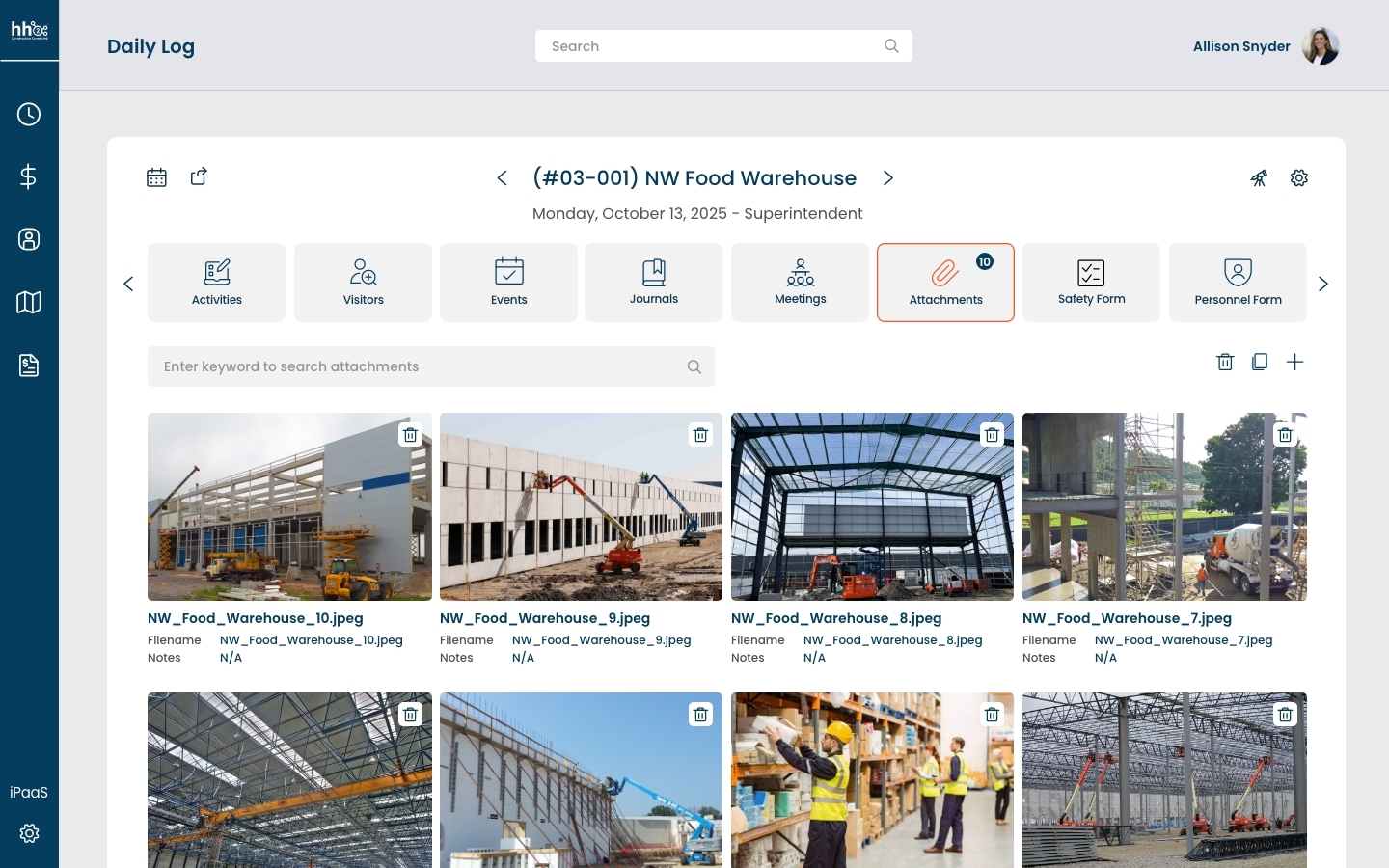Image resolution: width=1389 pixels, height=868 pixels.
Task: Open the clock icon in sidebar
Action: [29, 115]
